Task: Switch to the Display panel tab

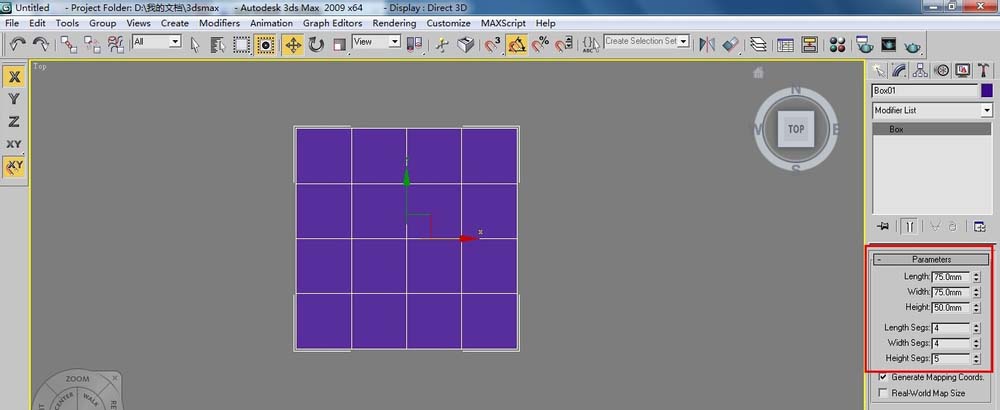Action: pyautogui.click(x=962, y=70)
